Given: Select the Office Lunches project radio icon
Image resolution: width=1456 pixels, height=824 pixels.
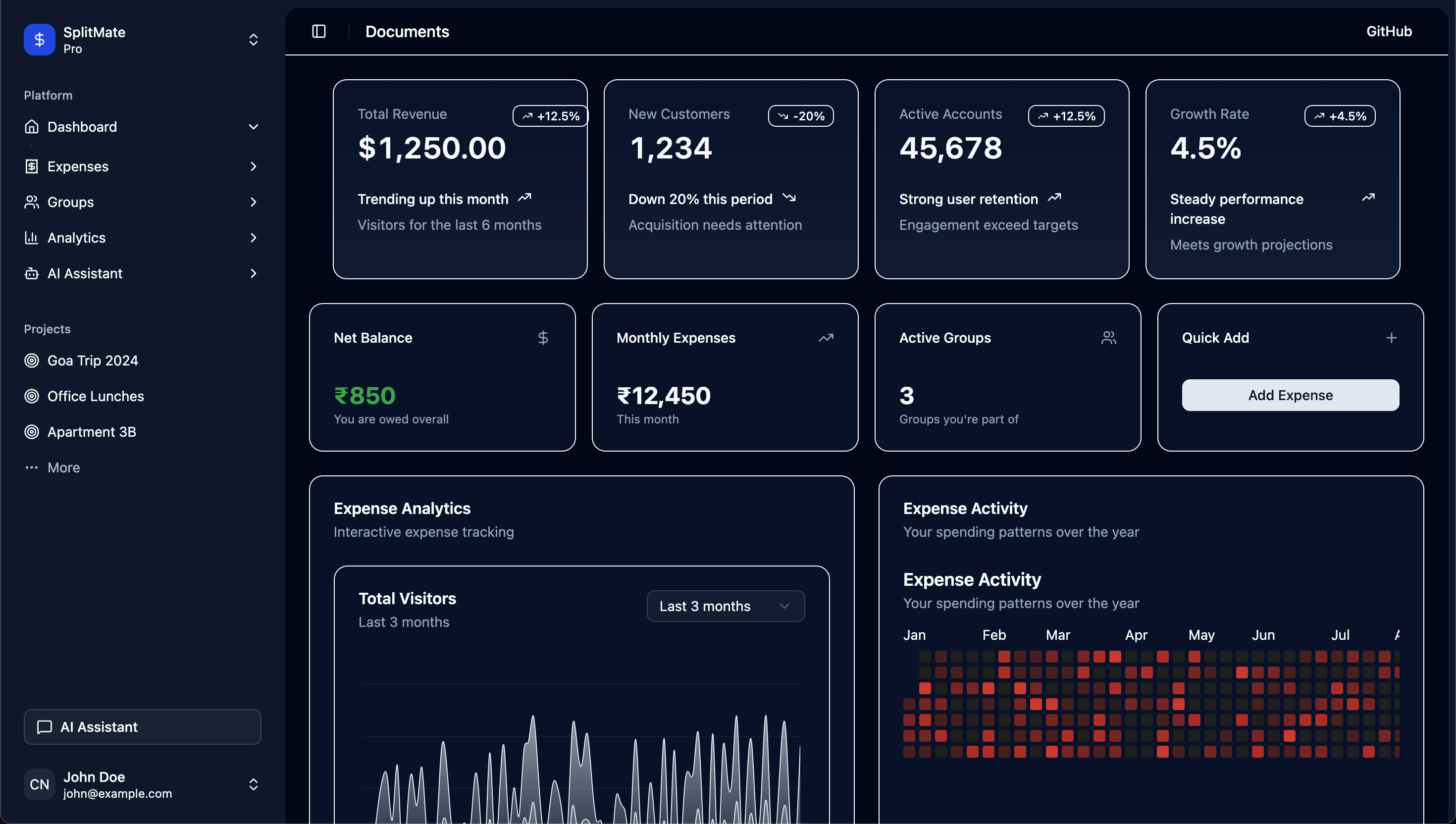Looking at the screenshot, I should coord(32,396).
